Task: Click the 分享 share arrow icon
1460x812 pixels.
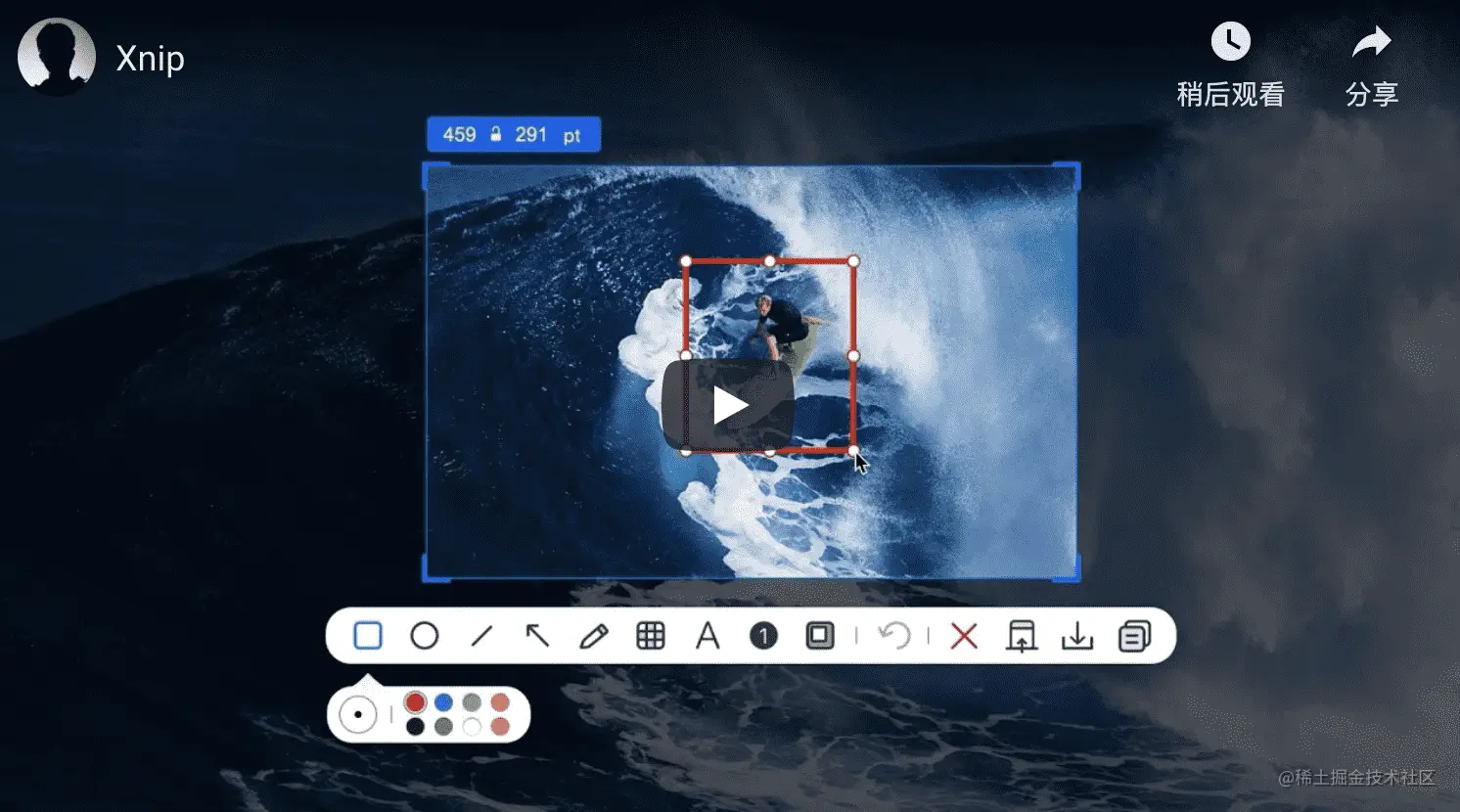Action: (x=1371, y=42)
